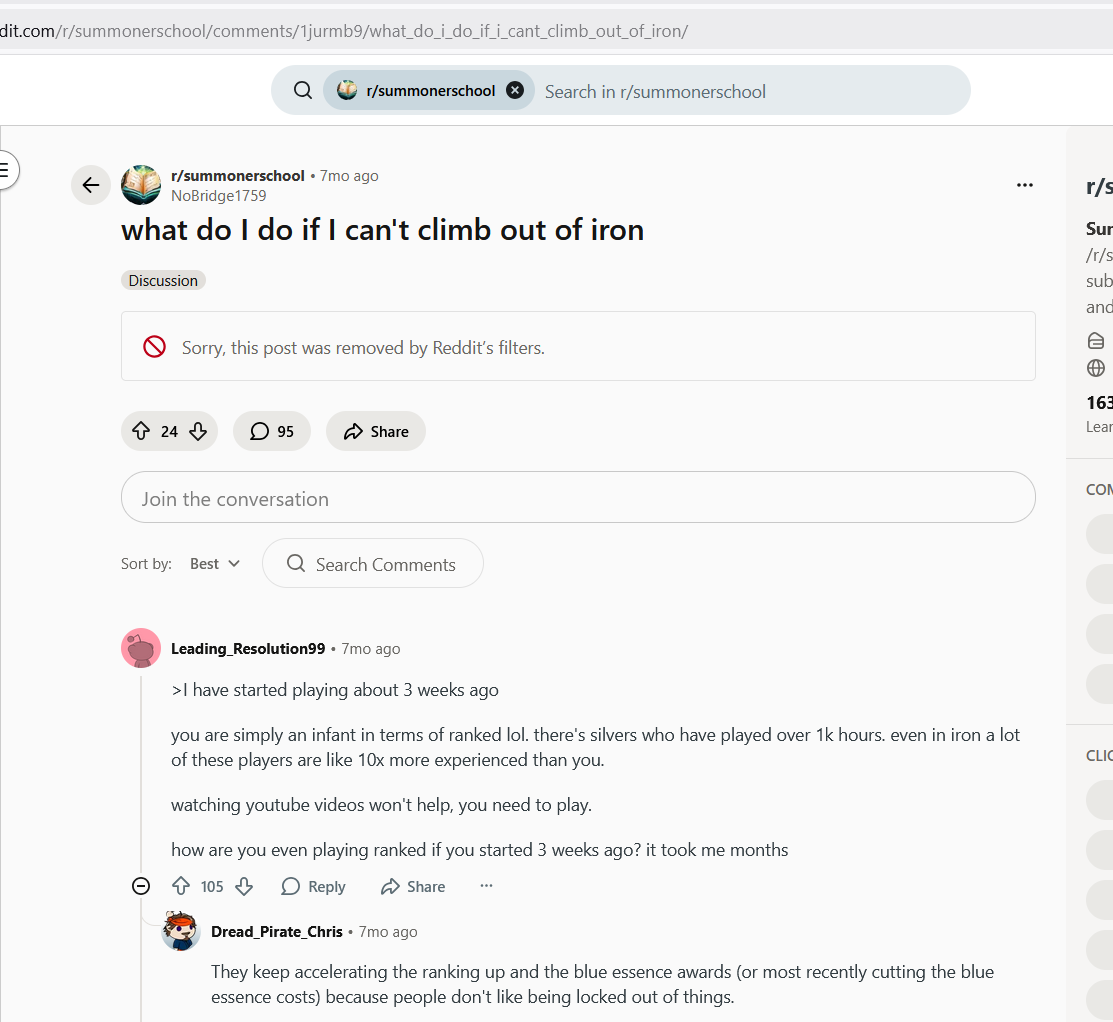Image resolution: width=1113 pixels, height=1022 pixels.
Task: Upvote Leading_Resolution99's comment
Action: click(181, 886)
